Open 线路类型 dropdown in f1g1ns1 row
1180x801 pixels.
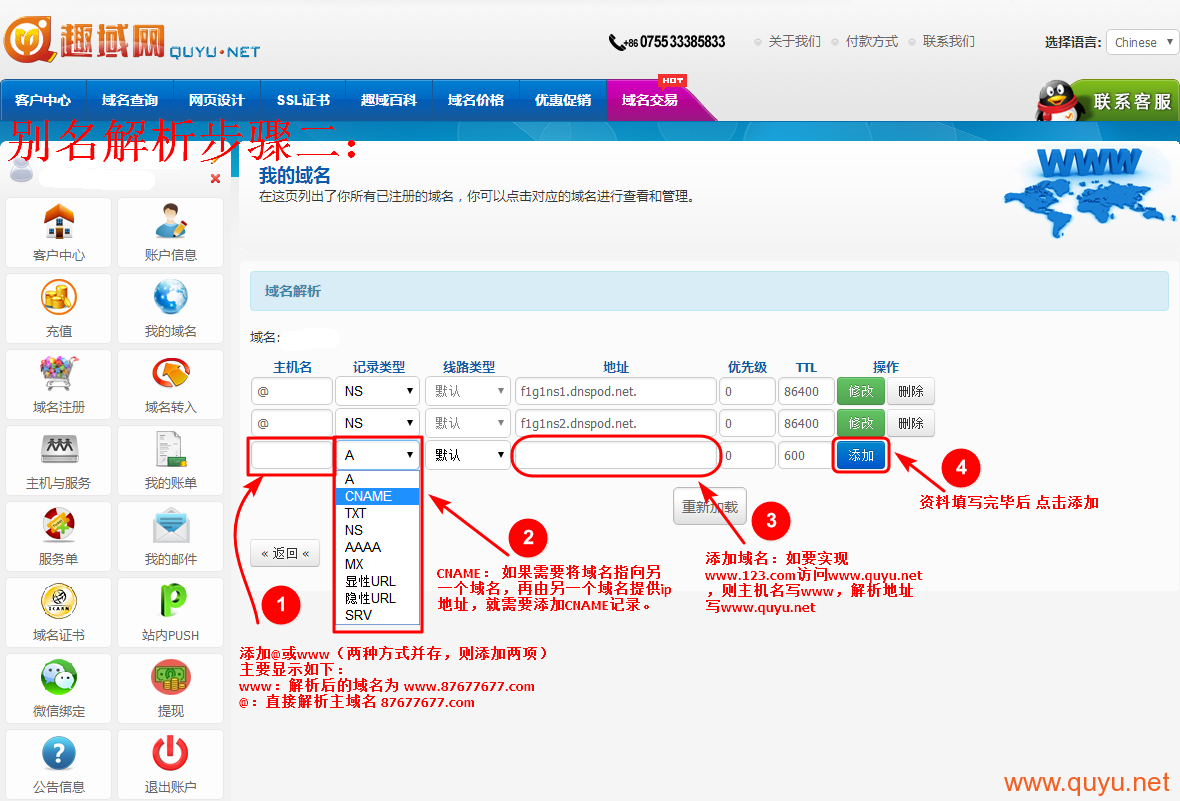tap(468, 391)
